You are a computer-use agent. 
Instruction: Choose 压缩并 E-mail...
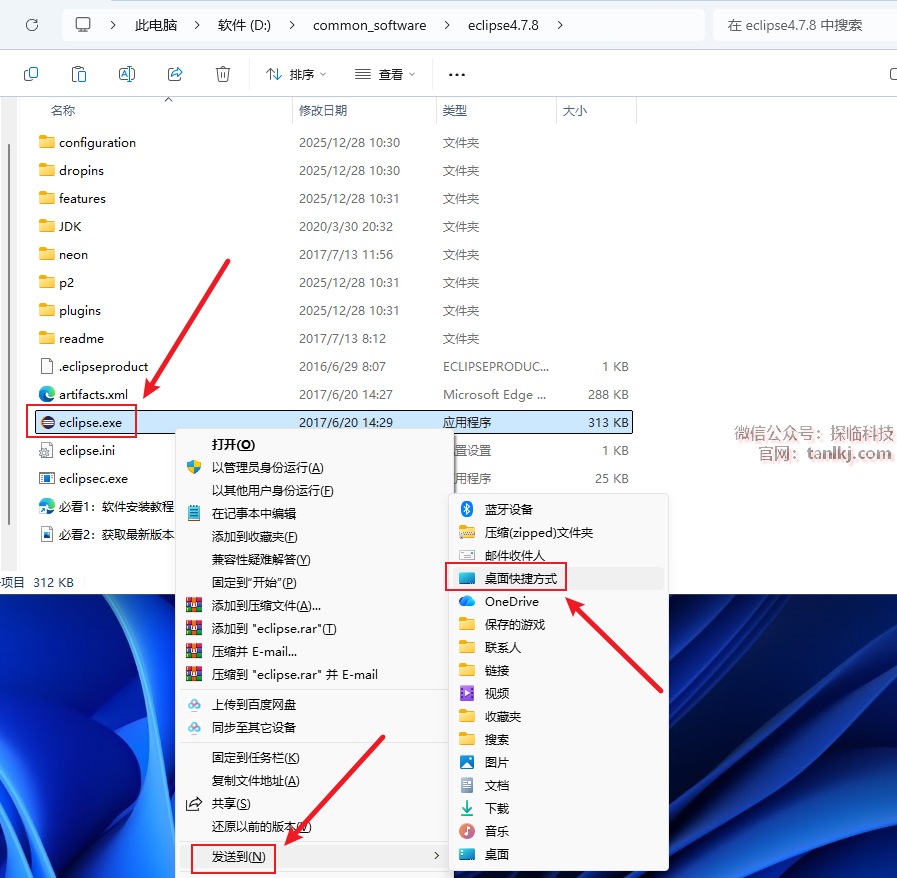click(254, 651)
